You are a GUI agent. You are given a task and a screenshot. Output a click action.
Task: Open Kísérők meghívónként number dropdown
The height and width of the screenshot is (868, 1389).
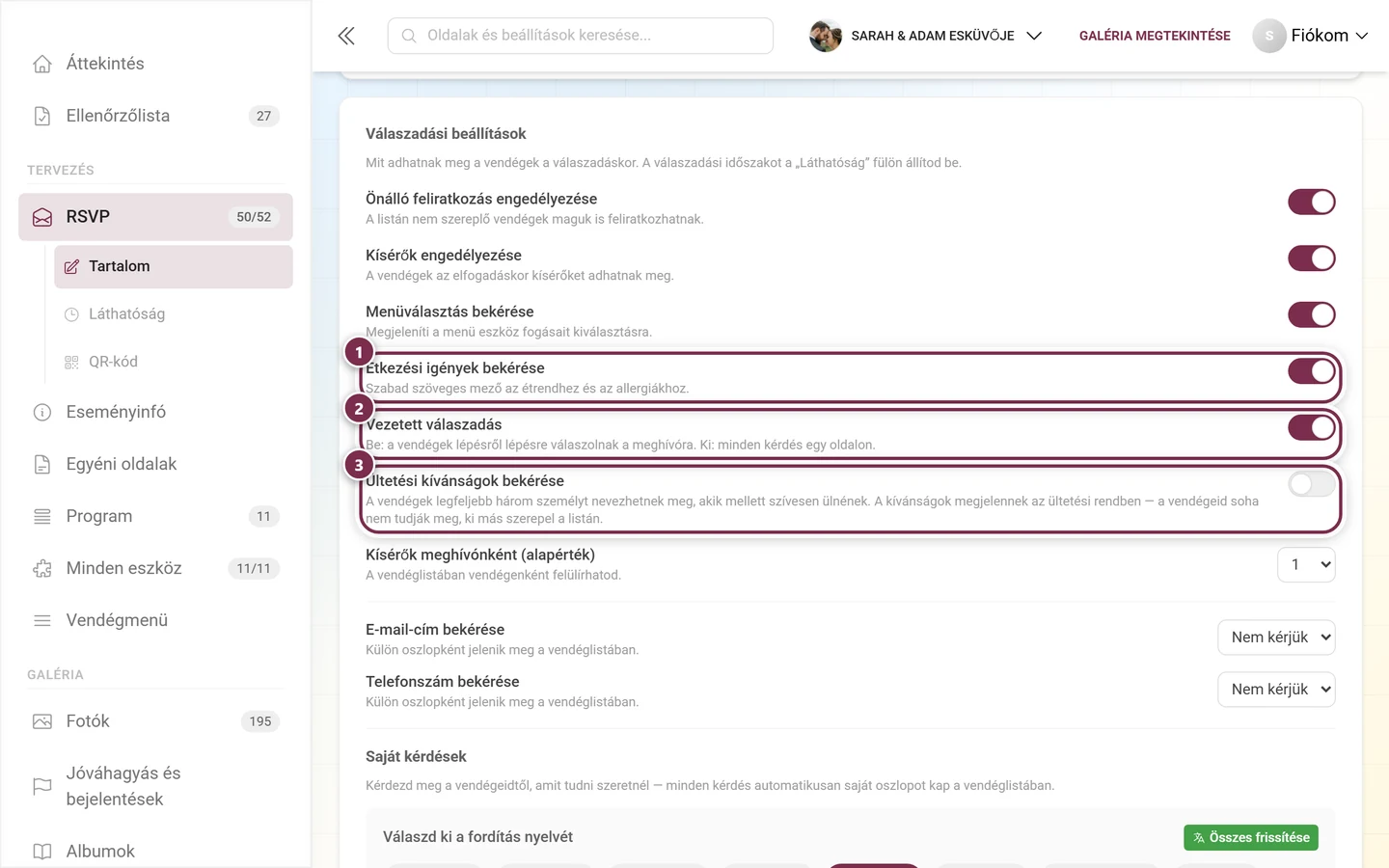1306,564
